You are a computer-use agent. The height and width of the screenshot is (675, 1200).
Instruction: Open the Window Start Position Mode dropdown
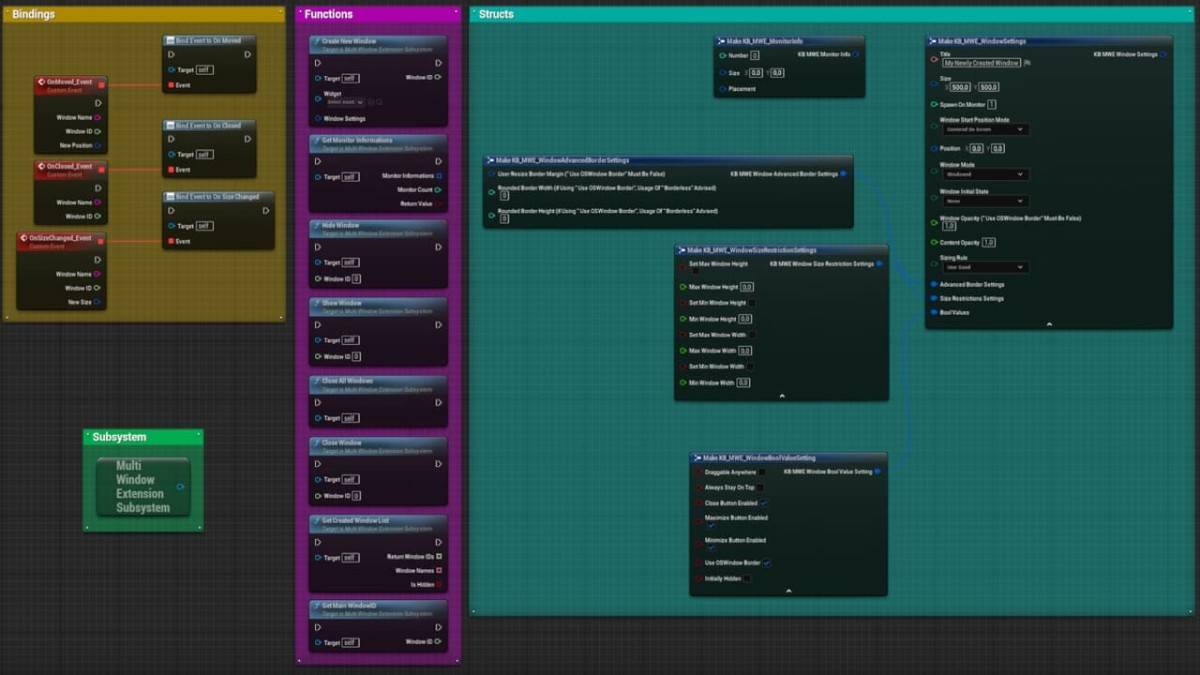tap(984, 130)
